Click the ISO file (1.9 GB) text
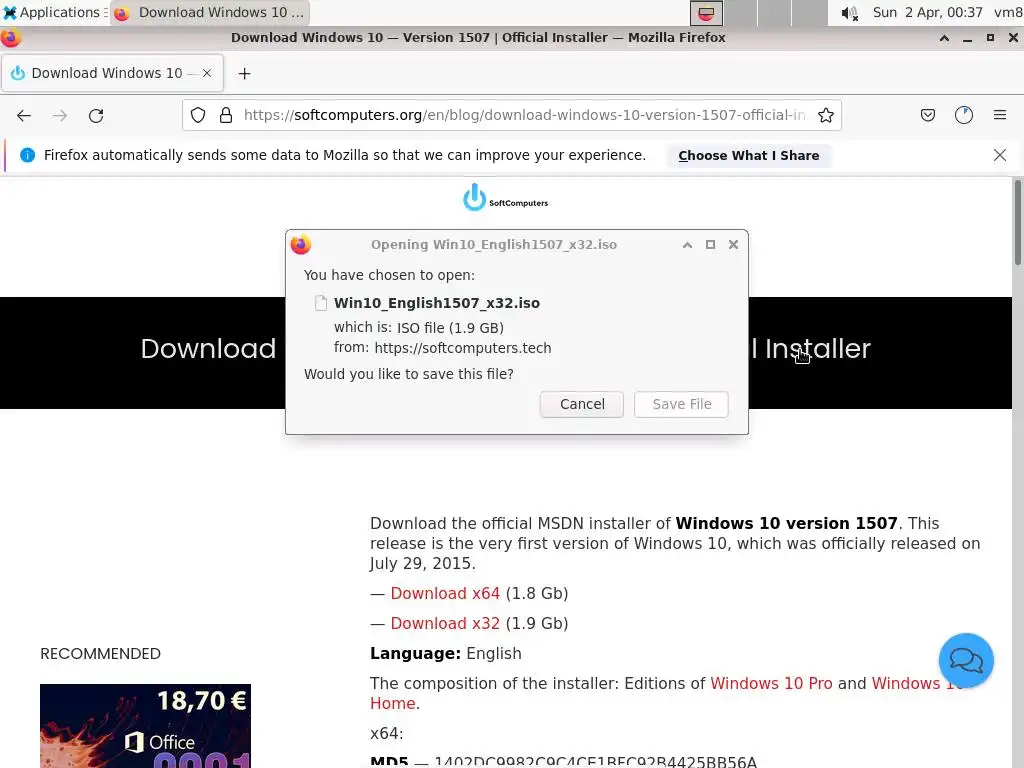 click(x=451, y=328)
